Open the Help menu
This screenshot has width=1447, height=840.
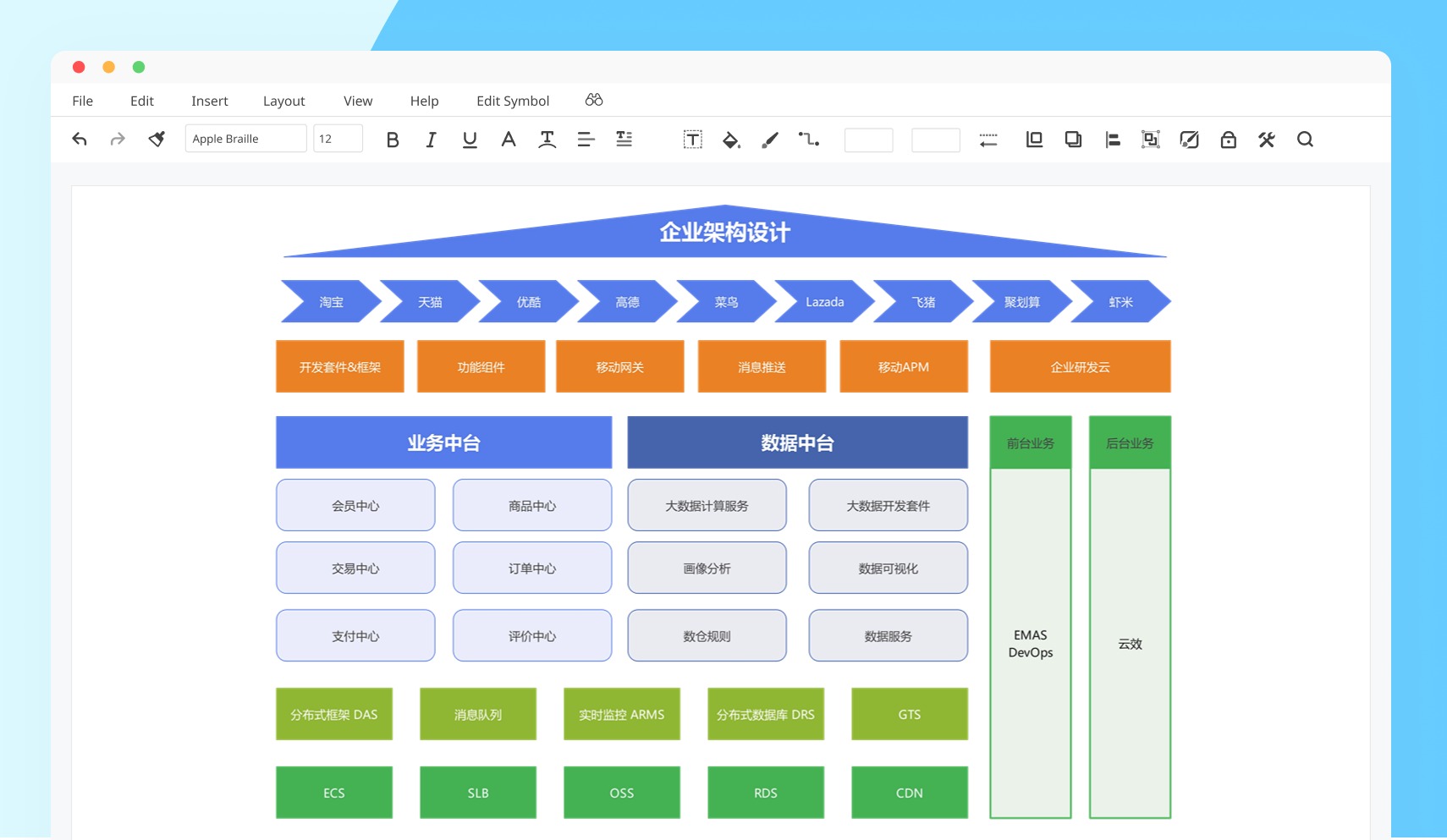tap(425, 101)
